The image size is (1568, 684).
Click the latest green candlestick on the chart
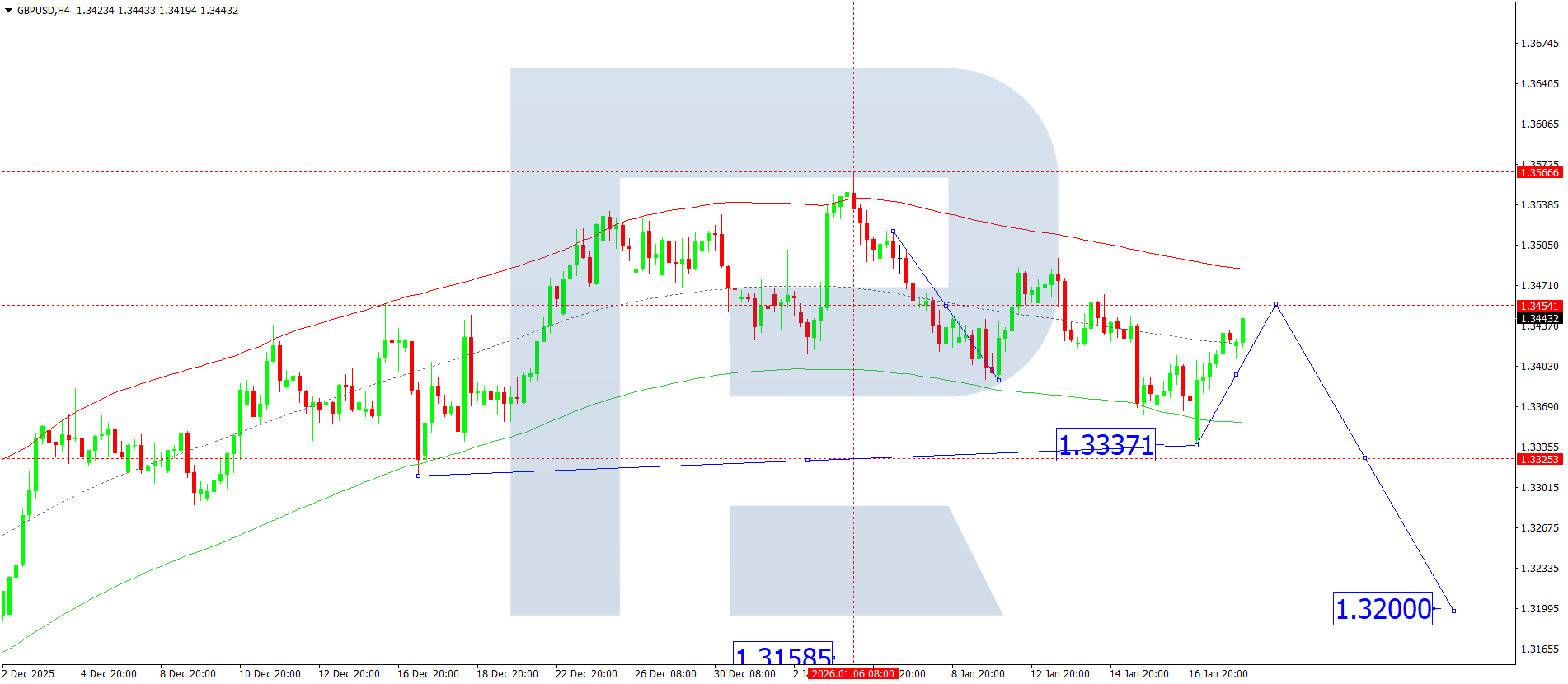[x=1242, y=330]
